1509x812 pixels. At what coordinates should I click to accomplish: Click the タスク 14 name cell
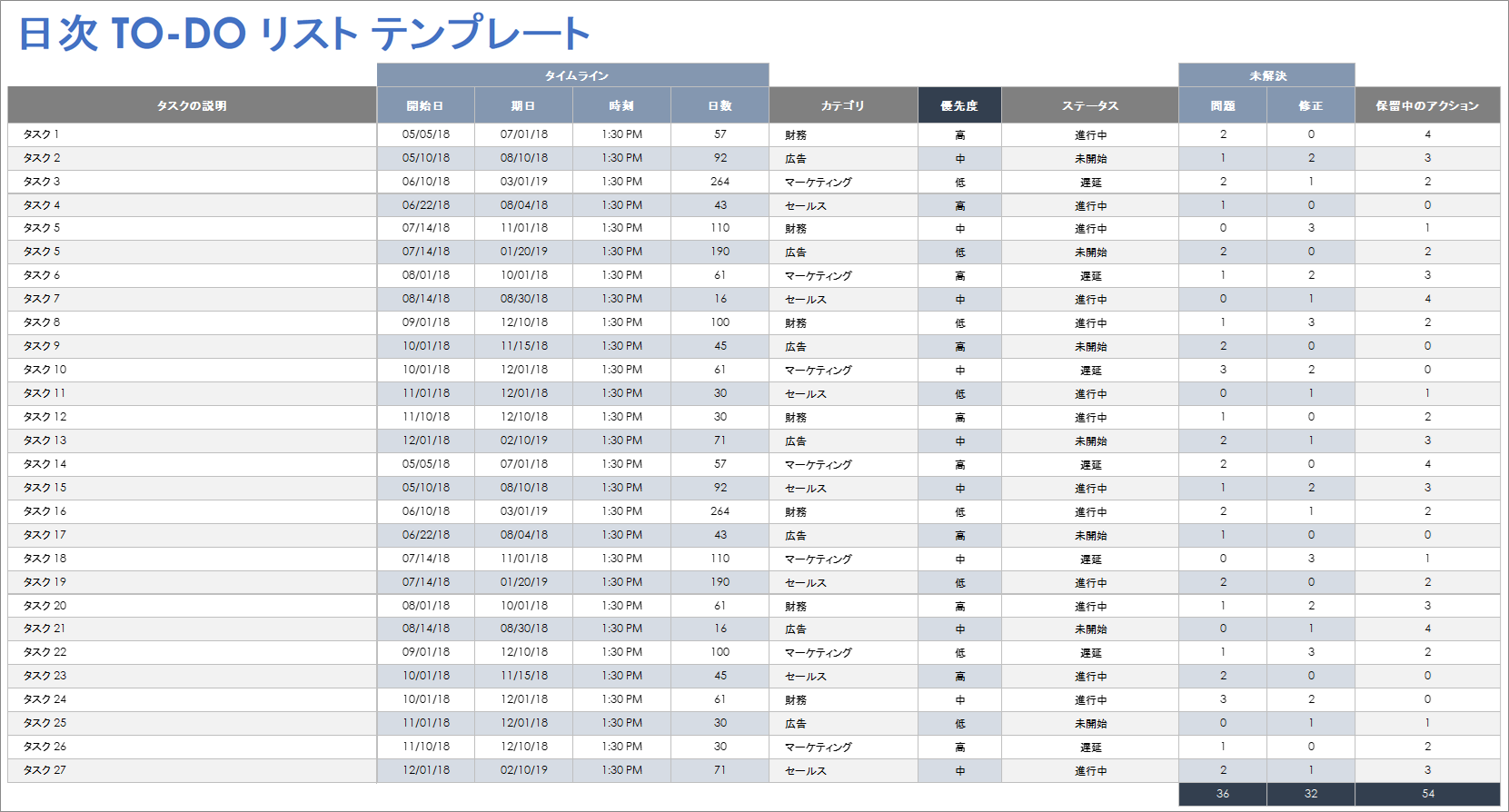click(x=192, y=464)
